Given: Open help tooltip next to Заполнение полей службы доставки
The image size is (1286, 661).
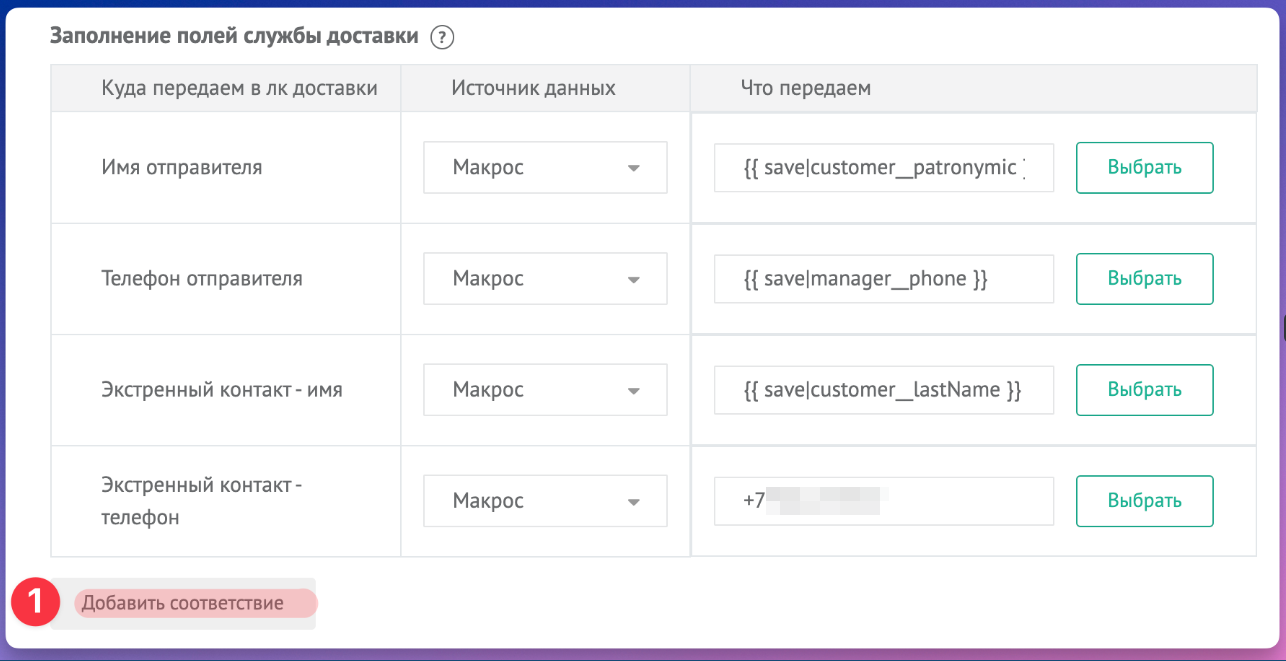Looking at the screenshot, I should tap(442, 38).
